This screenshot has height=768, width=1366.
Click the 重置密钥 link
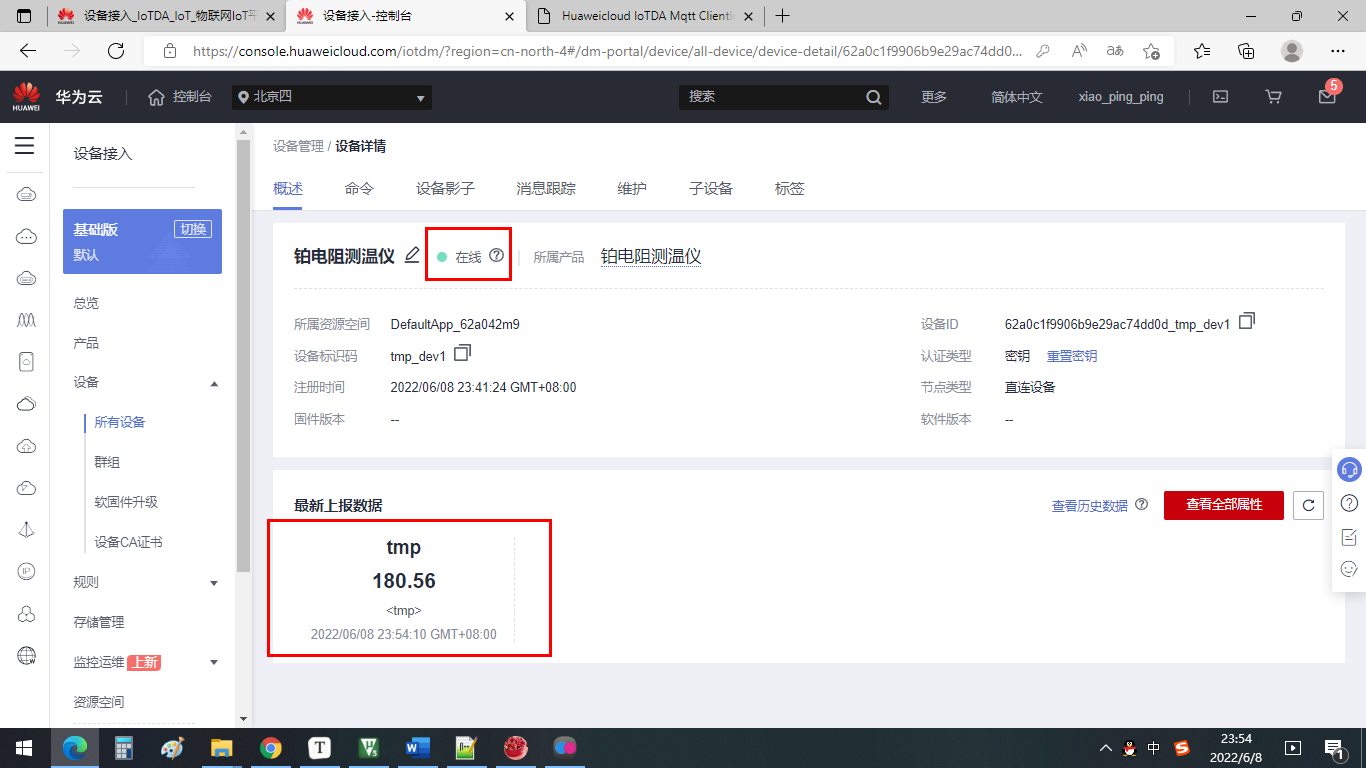pyautogui.click(x=1072, y=356)
